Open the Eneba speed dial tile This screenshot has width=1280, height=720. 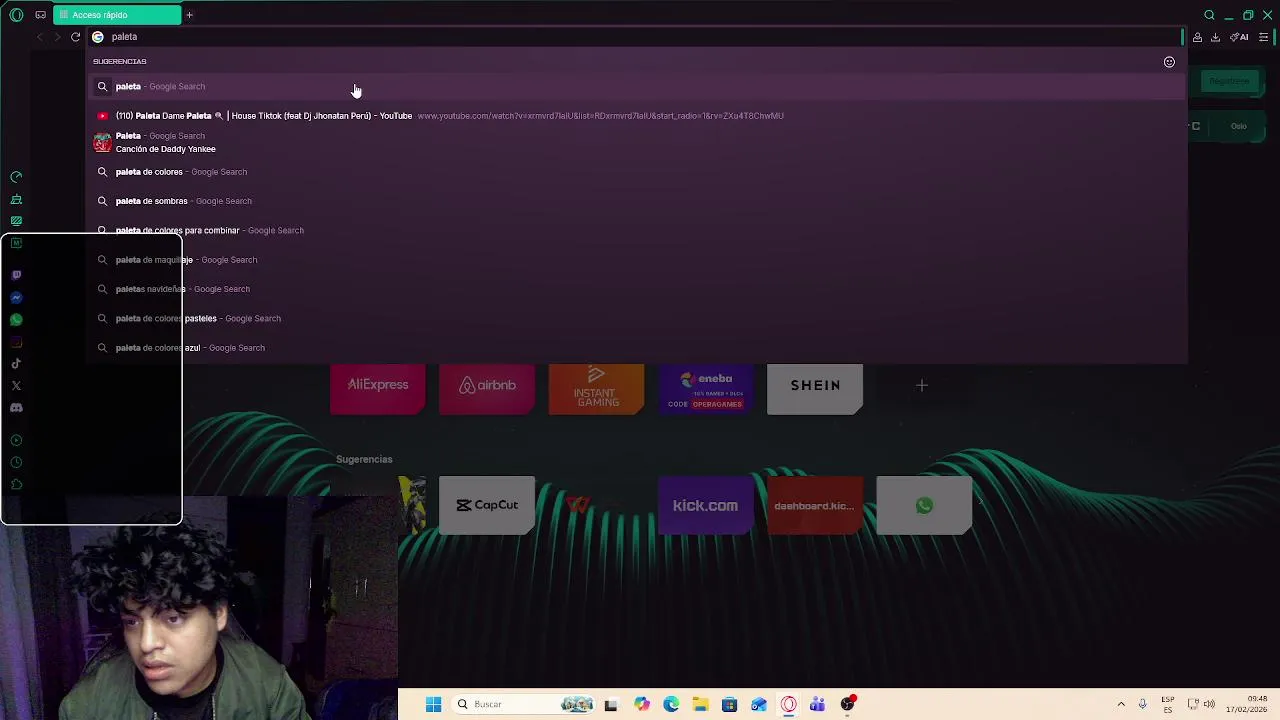pyautogui.click(x=706, y=388)
